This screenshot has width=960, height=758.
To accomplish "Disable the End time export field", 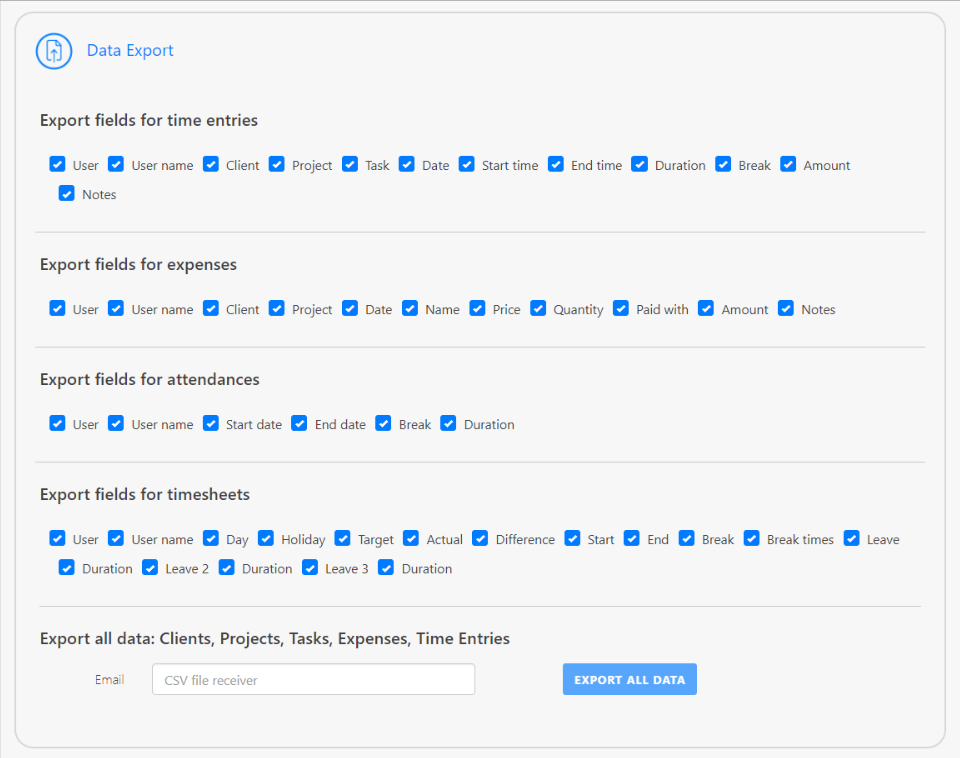I will click(556, 164).
